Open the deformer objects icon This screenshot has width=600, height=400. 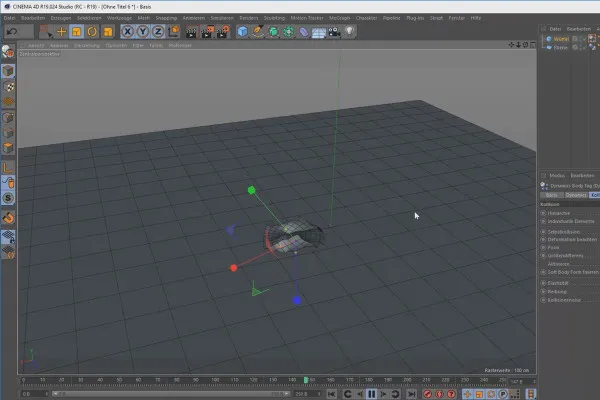pos(304,32)
